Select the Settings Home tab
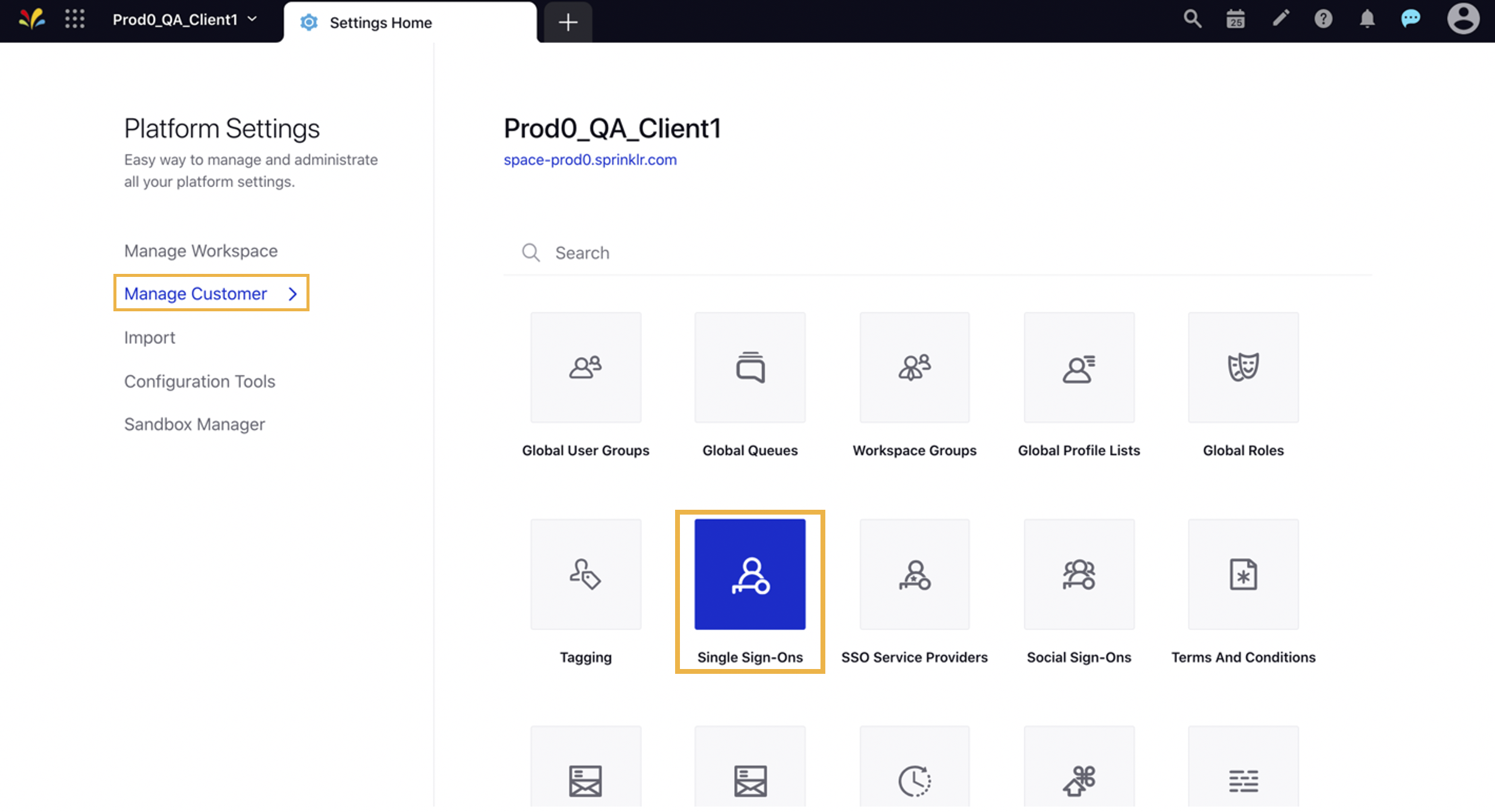The width and height of the screenshot is (1495, 812). click(410, 22)
